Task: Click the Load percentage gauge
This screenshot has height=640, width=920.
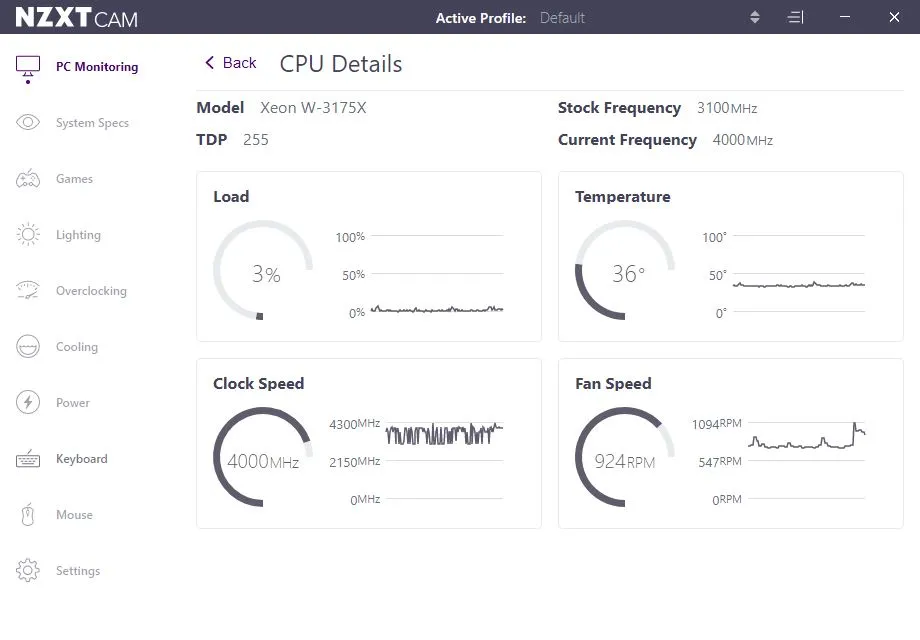Action: coord(263,270)
